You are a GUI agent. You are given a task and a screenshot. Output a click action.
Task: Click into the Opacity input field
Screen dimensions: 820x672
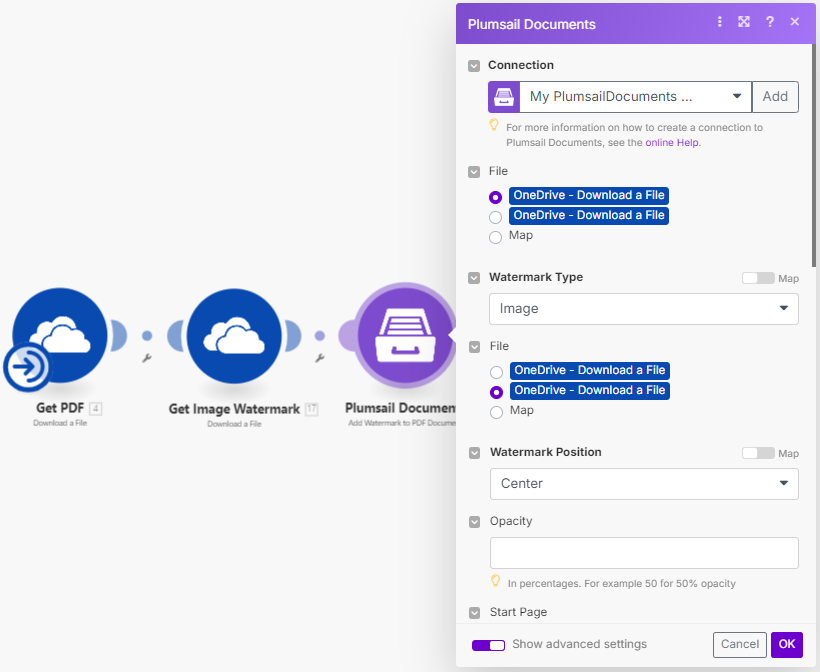pos(644,553)
